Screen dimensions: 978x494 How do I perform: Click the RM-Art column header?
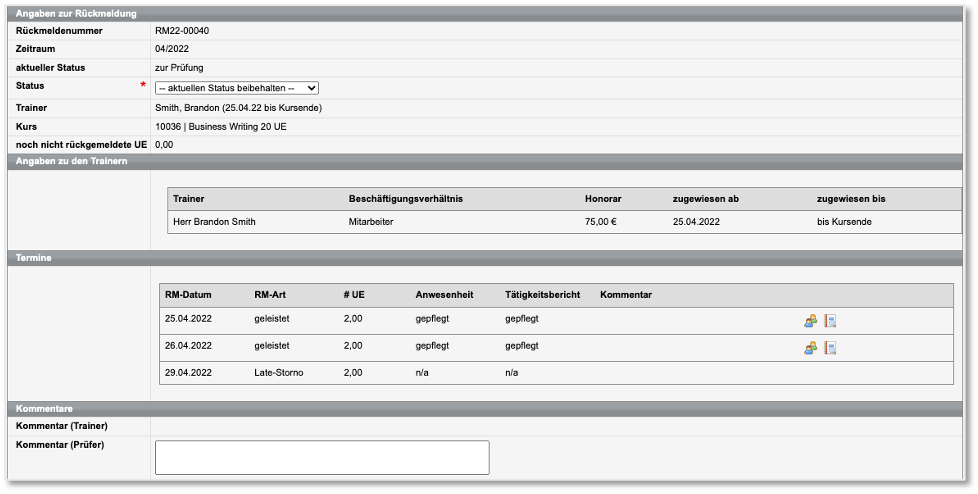tap(269, 295)
